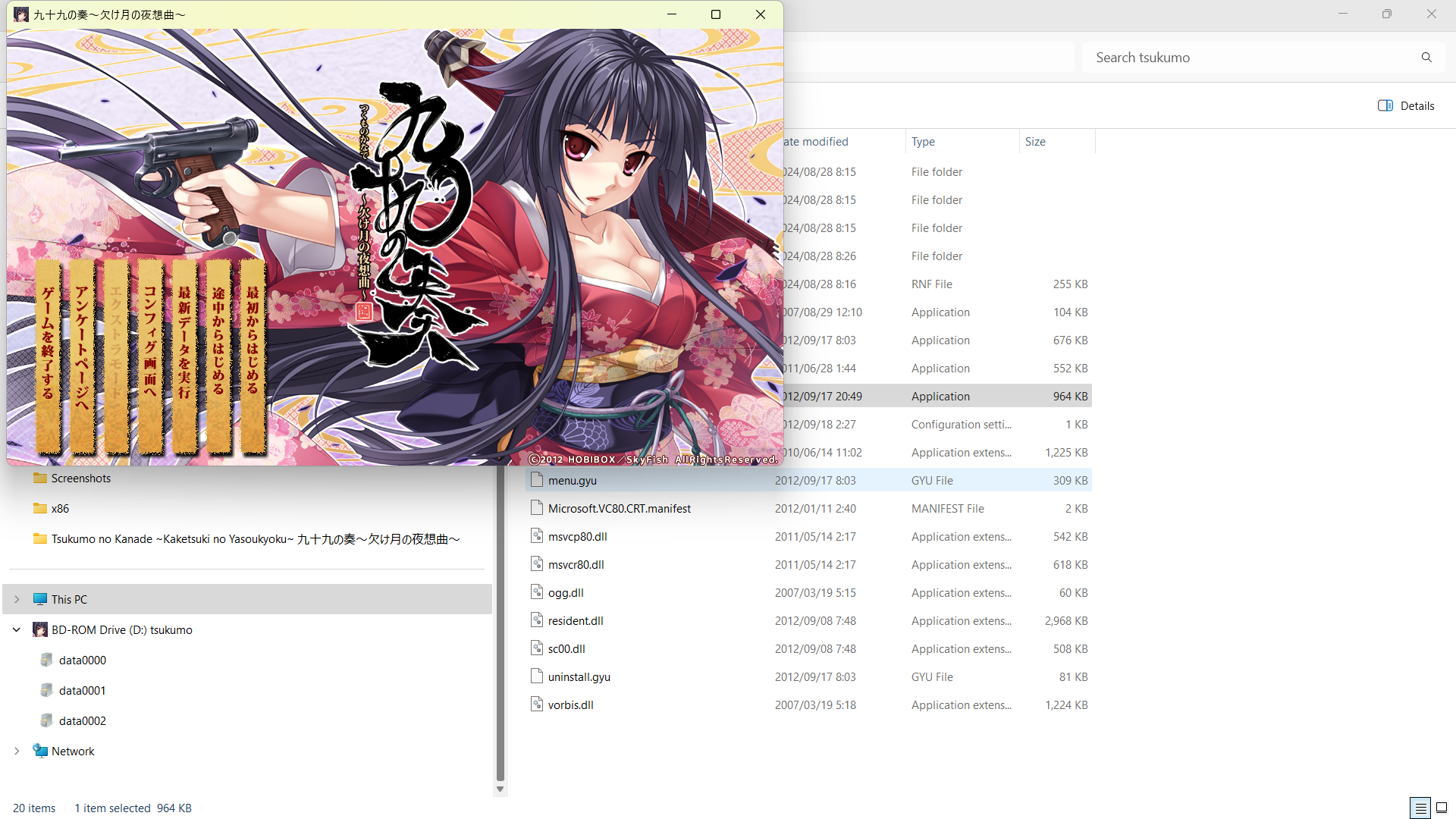Viewport: 1456px width, 819px height.
Task: Select sc00.dll file icon
Action: point(537,648)
